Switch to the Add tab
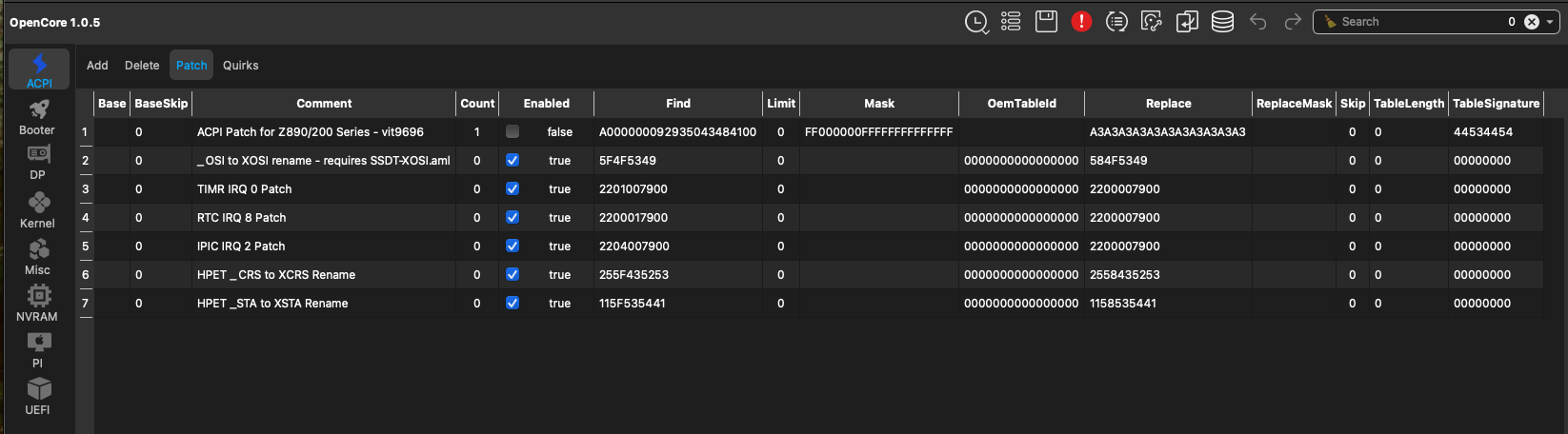1568x434 pixels. click(97, 66)
